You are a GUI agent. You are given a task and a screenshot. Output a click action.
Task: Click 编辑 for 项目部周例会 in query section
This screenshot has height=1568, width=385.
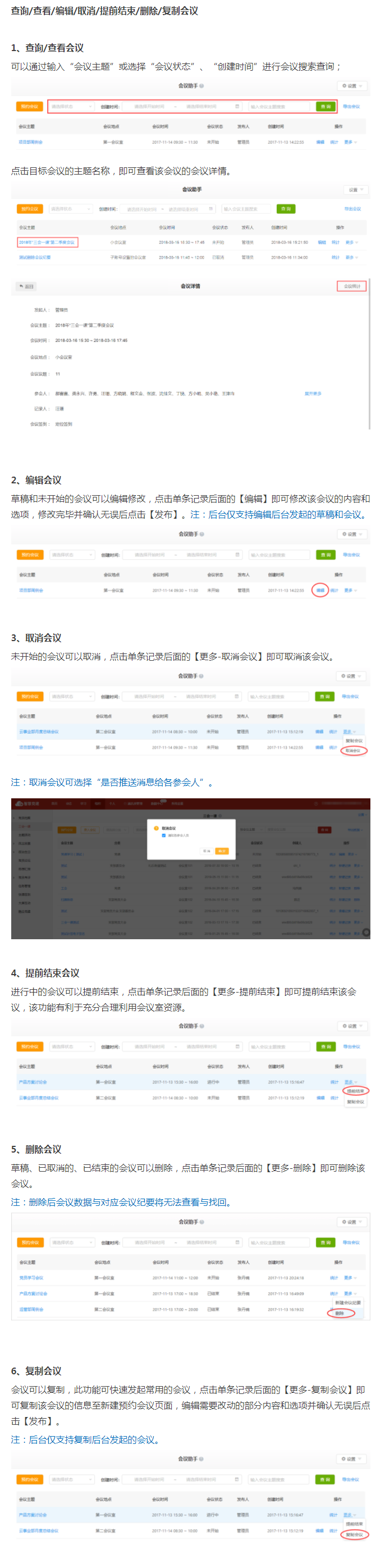320,142
